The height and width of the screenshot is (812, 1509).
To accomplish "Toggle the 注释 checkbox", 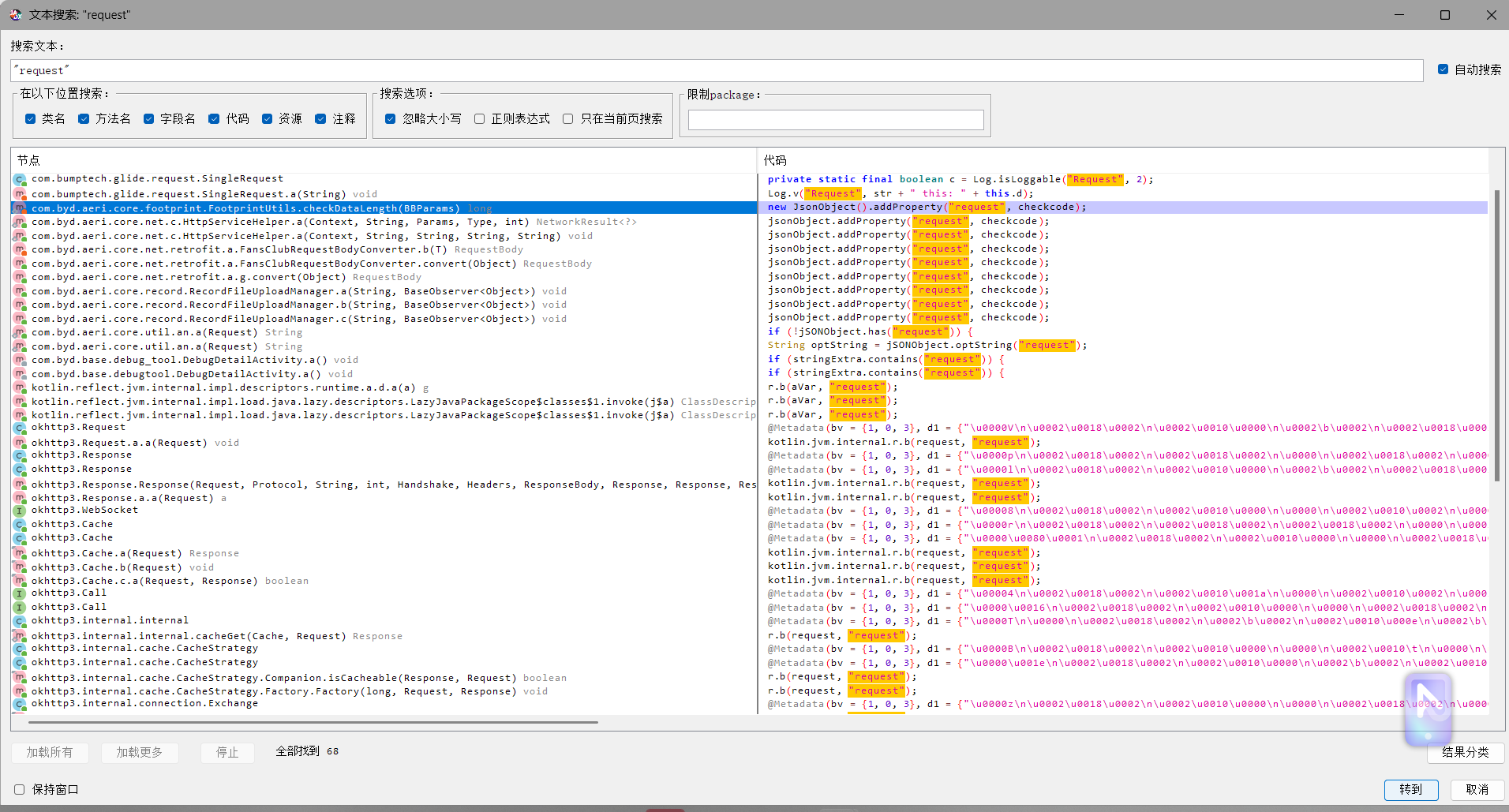I will (x=320, y=118).
